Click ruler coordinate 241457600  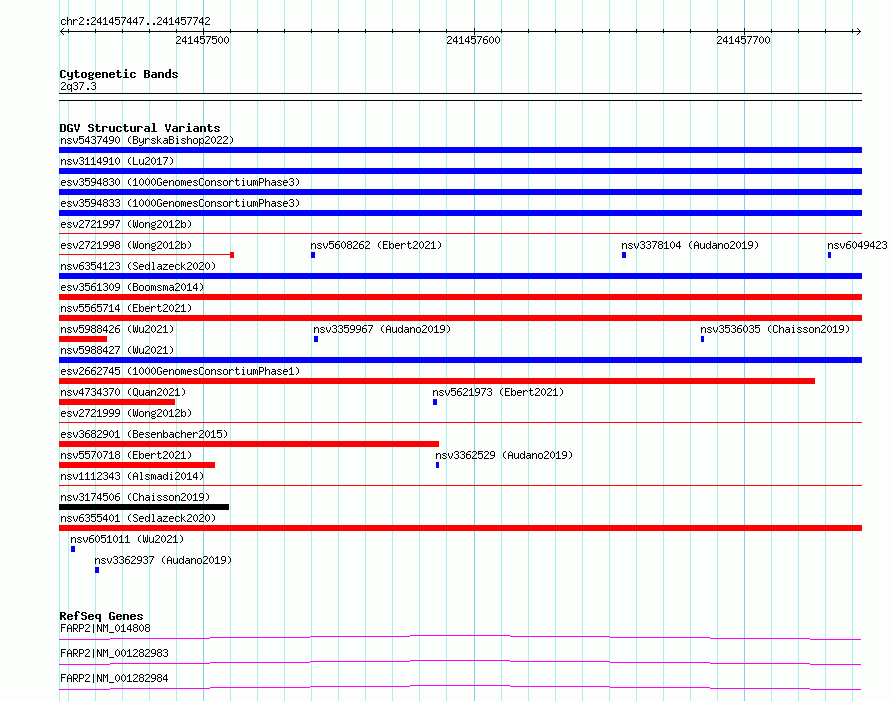[473, 40]
